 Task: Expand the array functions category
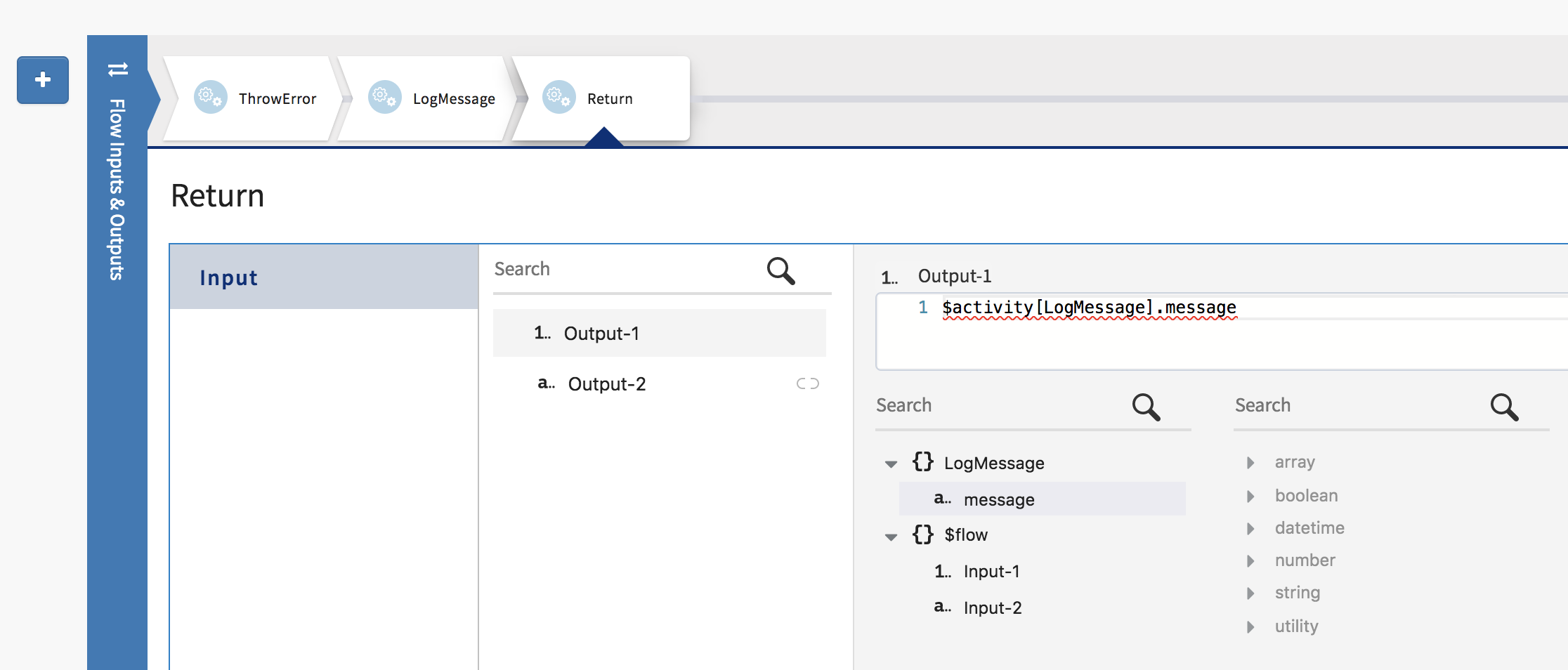point(1250,463)
